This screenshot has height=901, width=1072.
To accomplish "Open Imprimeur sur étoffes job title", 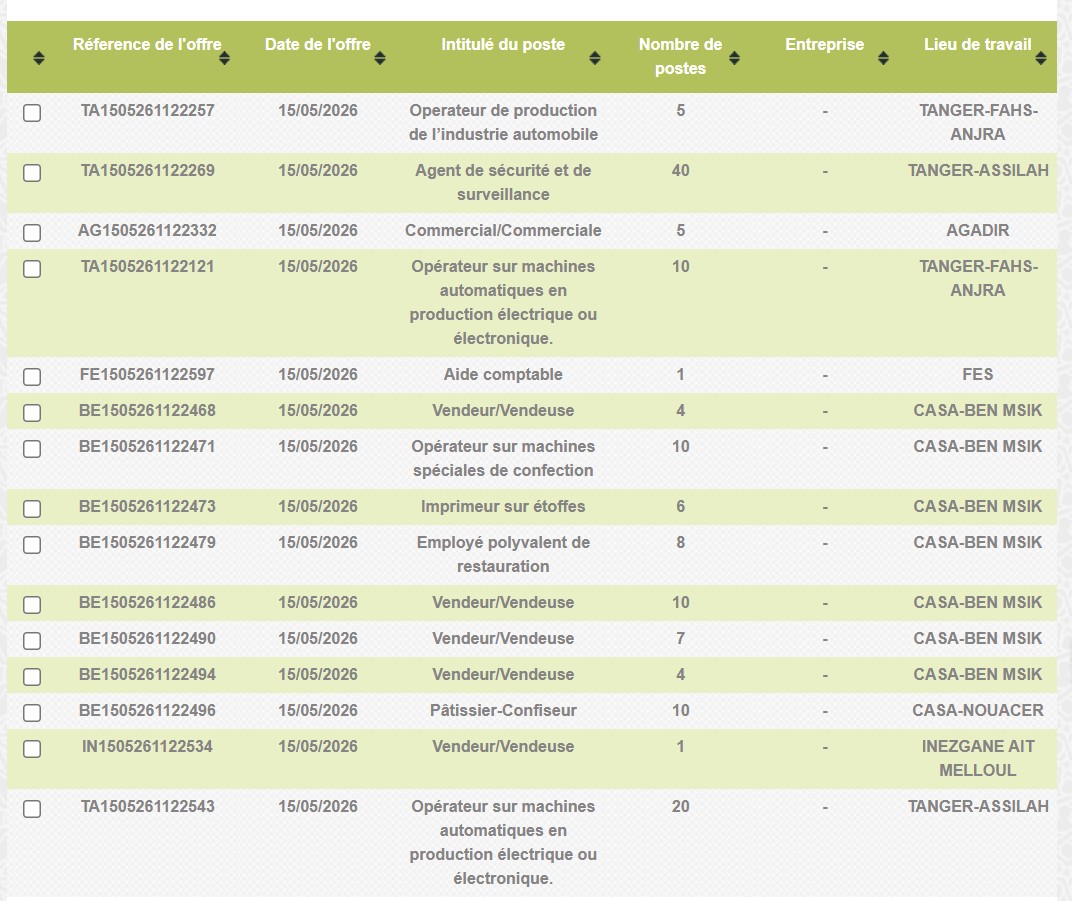I will click(x=503, y=507).
